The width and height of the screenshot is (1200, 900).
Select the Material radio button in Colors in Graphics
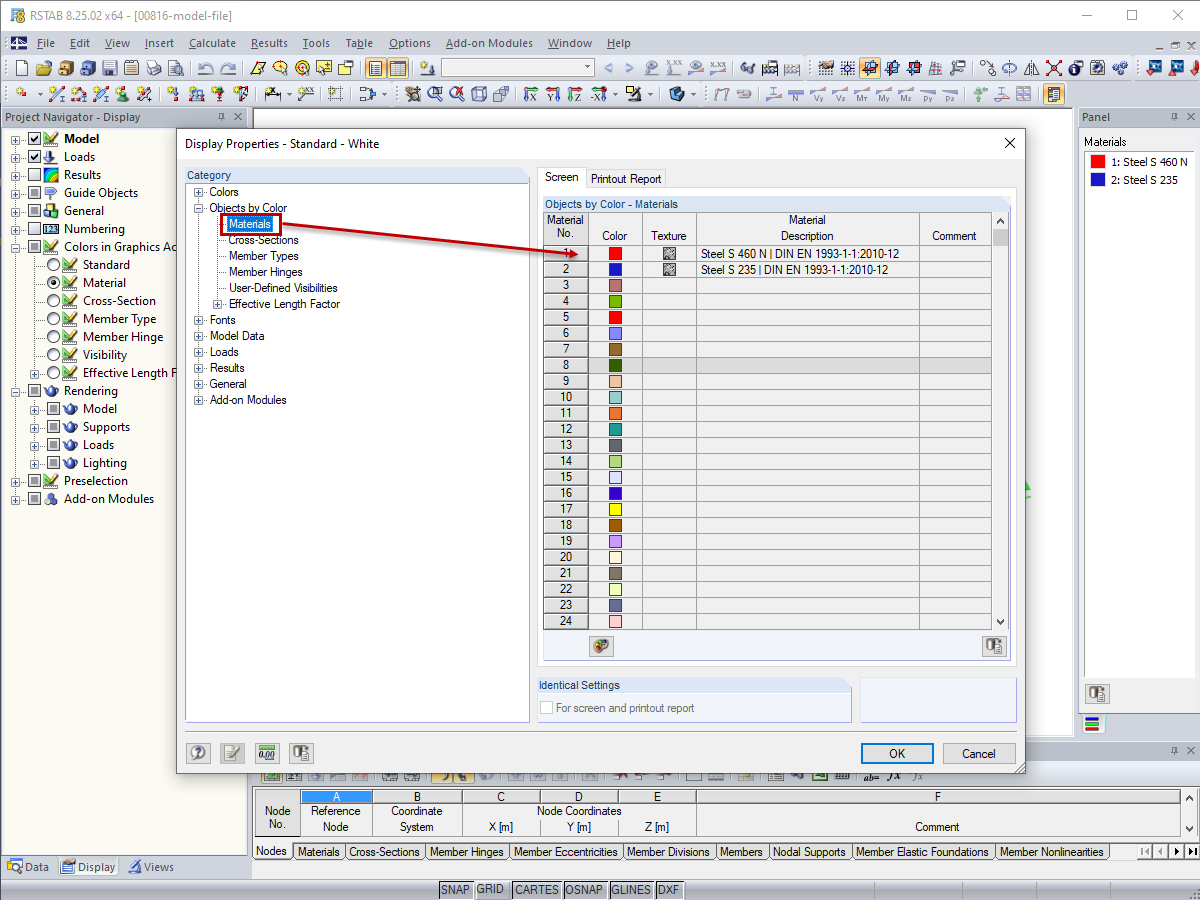(x=52, y=282)
